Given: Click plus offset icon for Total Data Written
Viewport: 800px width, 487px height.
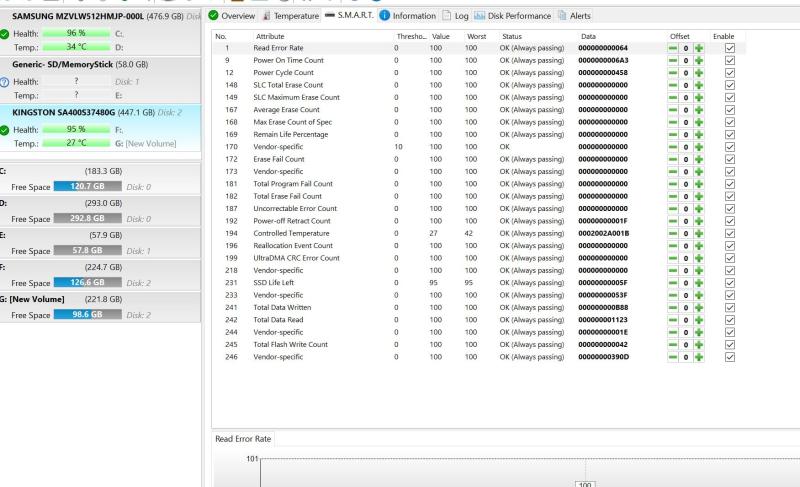Looking at the screenshot, I should pos(699,307).
